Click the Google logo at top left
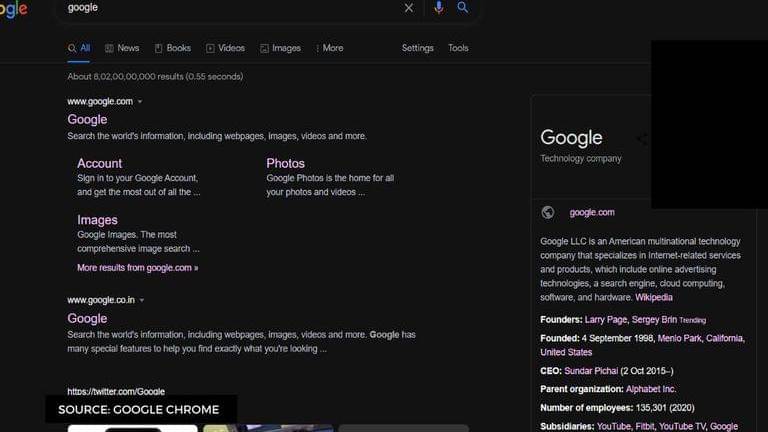 coord(14,9)
